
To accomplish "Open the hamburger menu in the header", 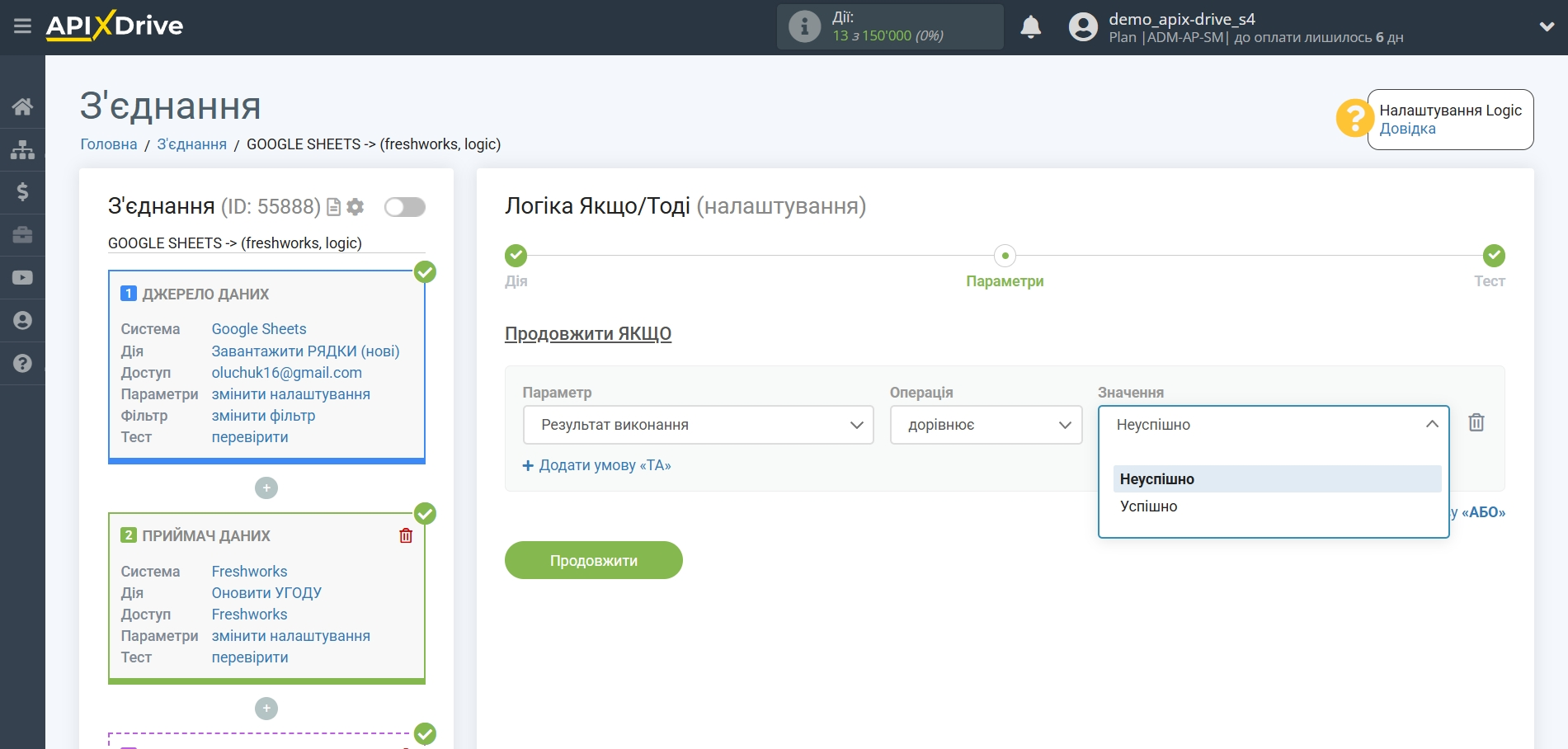I will pos(22,26).
